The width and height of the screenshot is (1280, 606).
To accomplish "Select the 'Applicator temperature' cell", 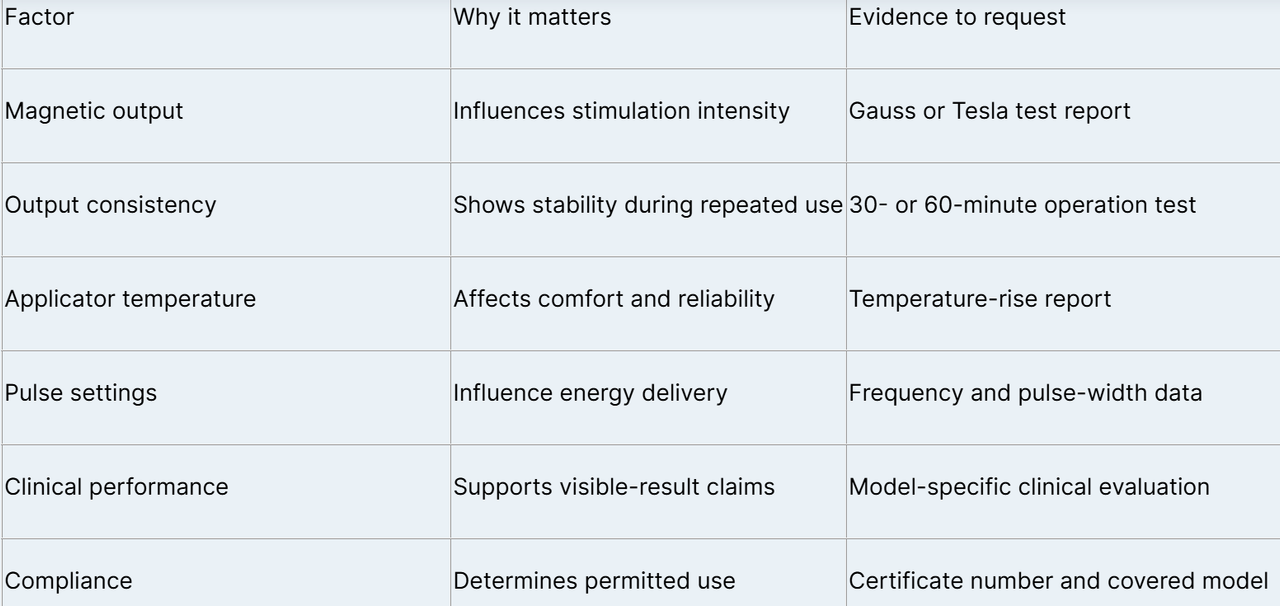I will click(x=226, y=304).
